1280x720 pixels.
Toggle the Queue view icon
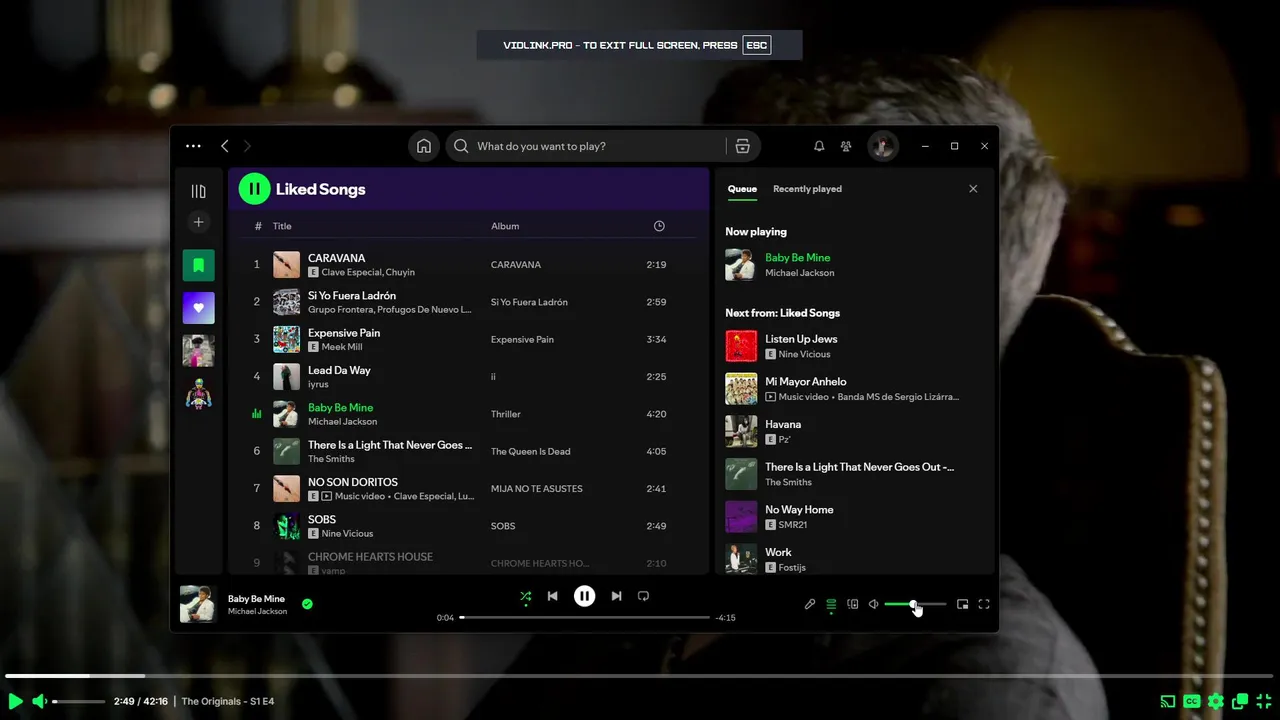(x=831, y=605)
